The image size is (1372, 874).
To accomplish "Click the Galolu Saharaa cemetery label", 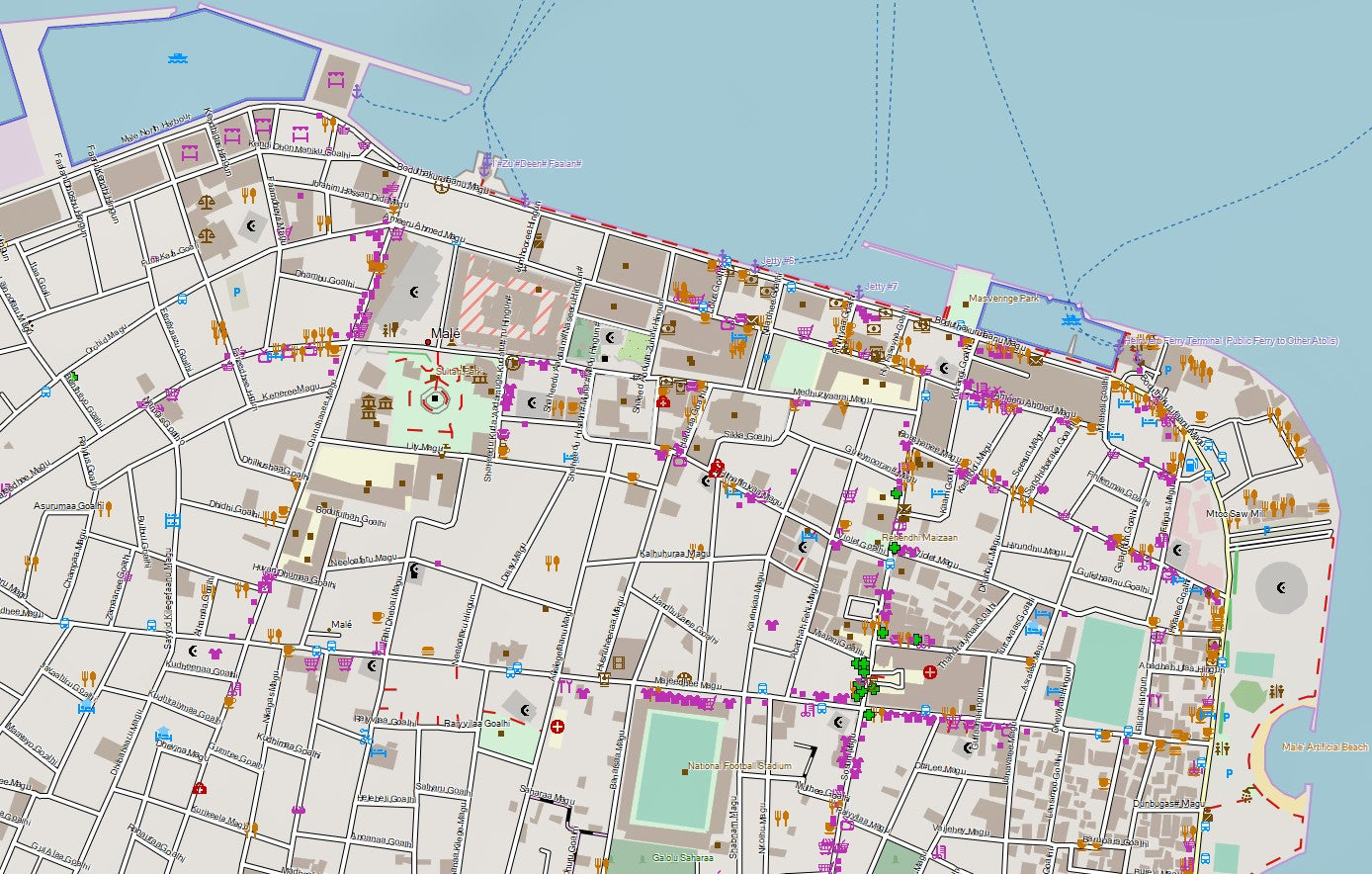I will [x=682, y=858].
